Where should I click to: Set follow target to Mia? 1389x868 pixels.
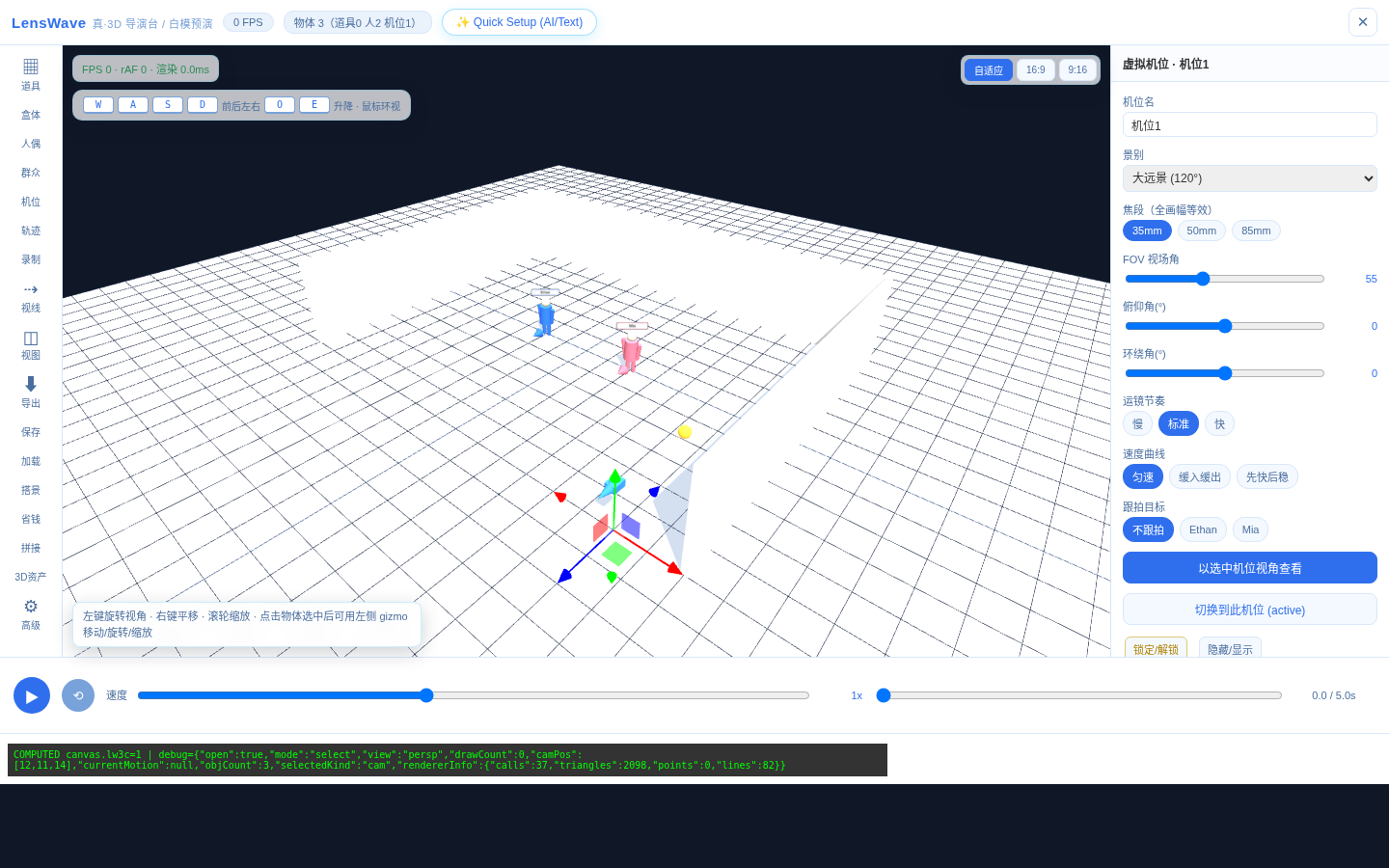(1250, 529)
